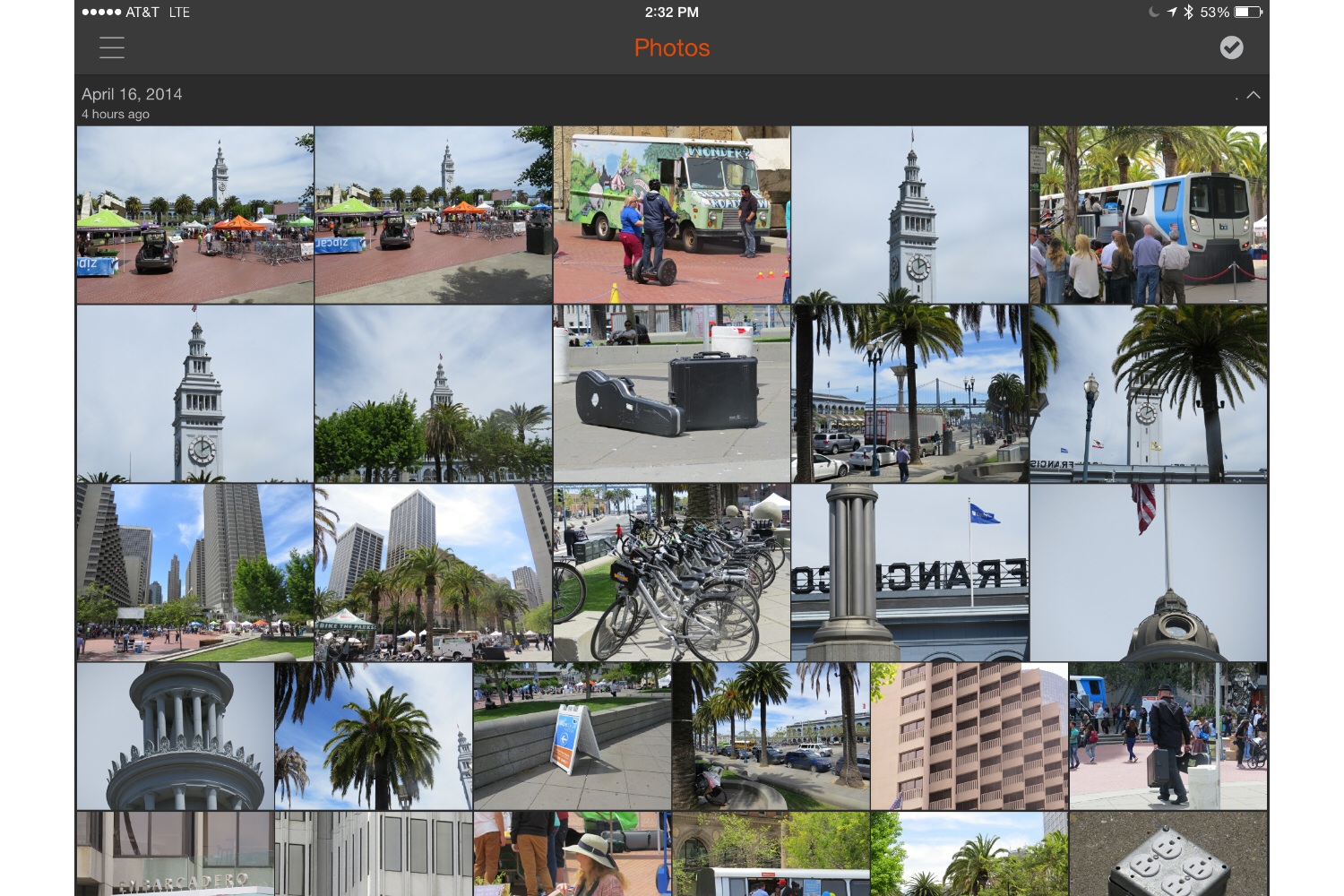Screen dimensions: 1344x896
Task: Open the hamburger menu
Action: 112,47
